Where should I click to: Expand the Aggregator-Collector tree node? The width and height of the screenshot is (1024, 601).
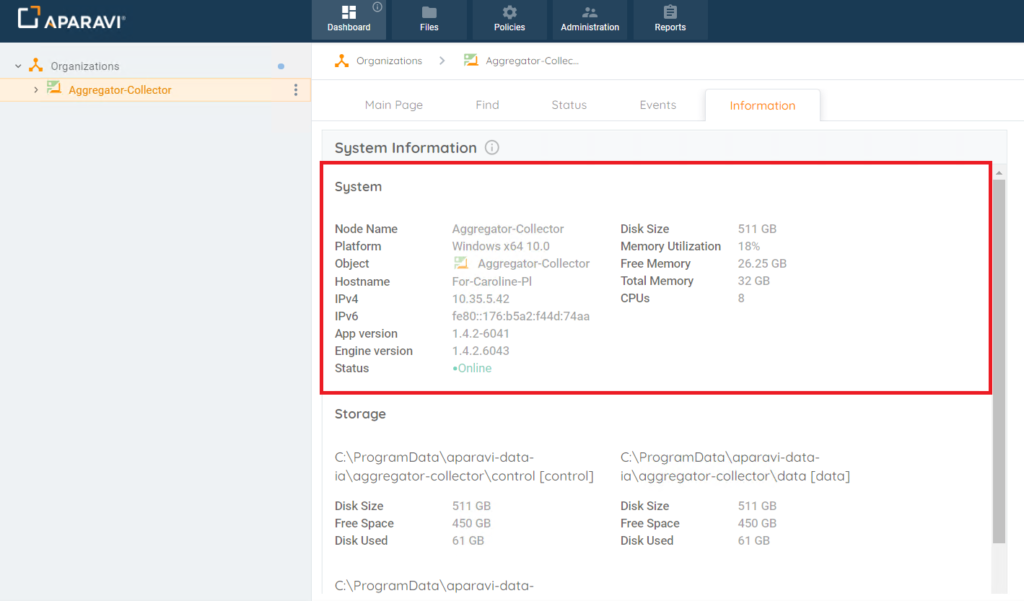(x=36, y=90)
